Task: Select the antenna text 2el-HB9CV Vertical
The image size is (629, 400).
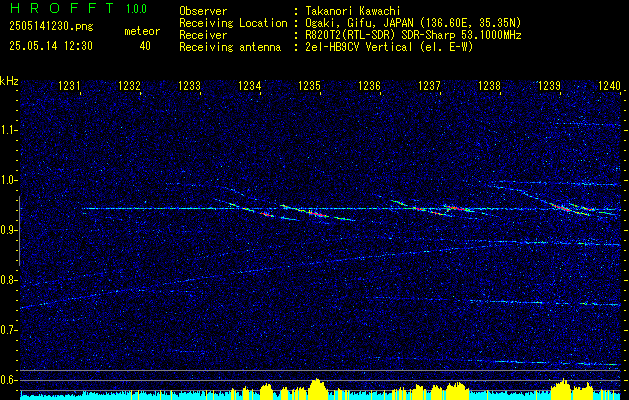Action: pos(359,47)
